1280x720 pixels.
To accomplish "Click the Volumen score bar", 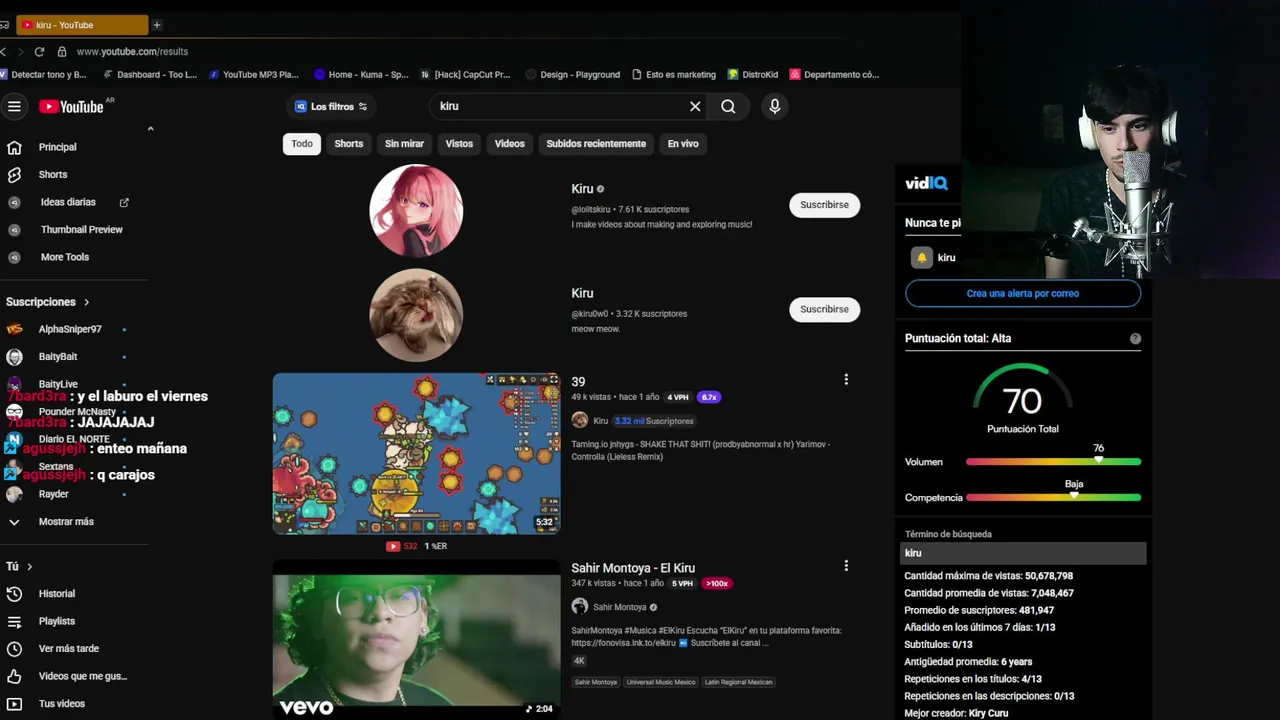I will (x=1053, y=462).
